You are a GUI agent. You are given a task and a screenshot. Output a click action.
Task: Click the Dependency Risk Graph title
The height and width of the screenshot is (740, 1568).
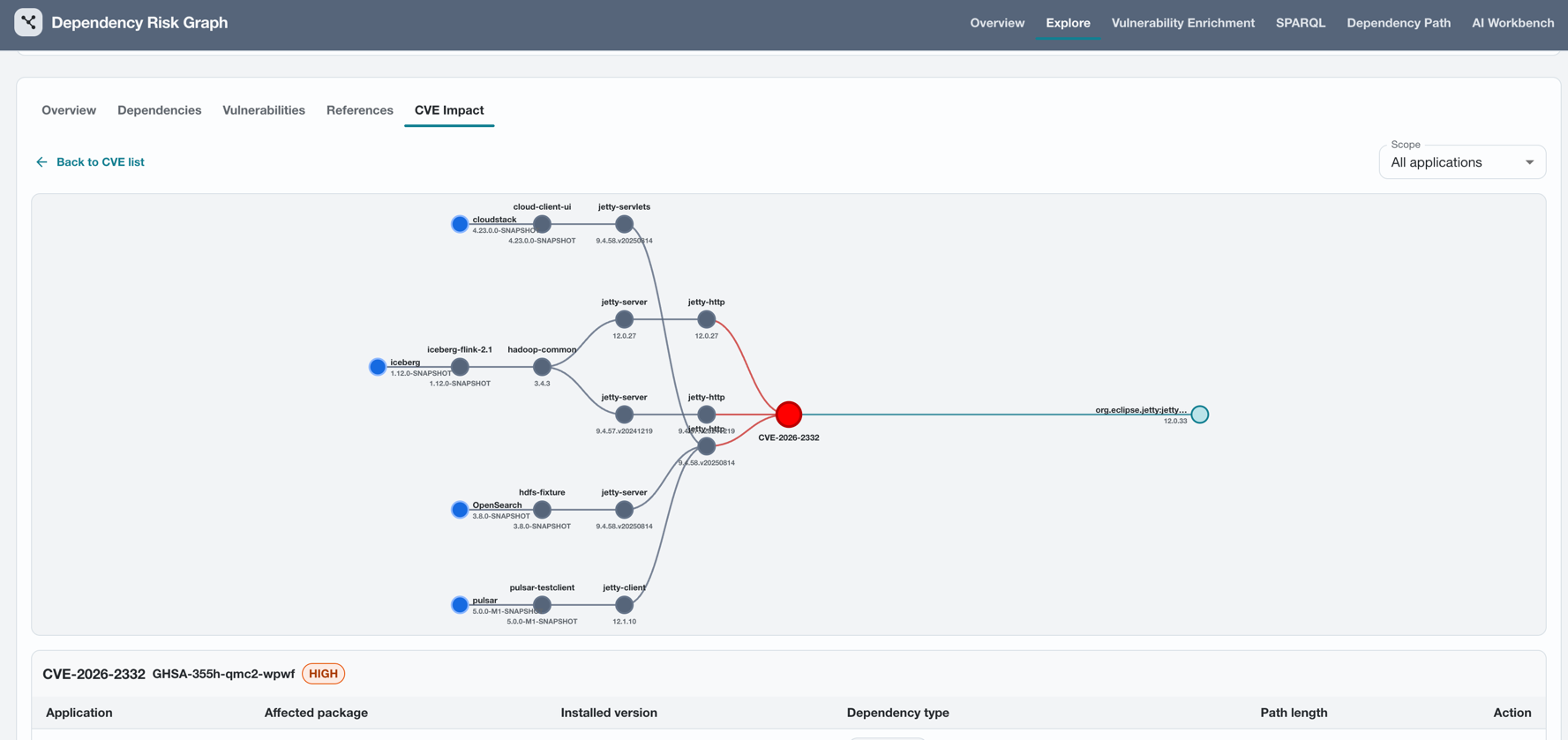139,23
